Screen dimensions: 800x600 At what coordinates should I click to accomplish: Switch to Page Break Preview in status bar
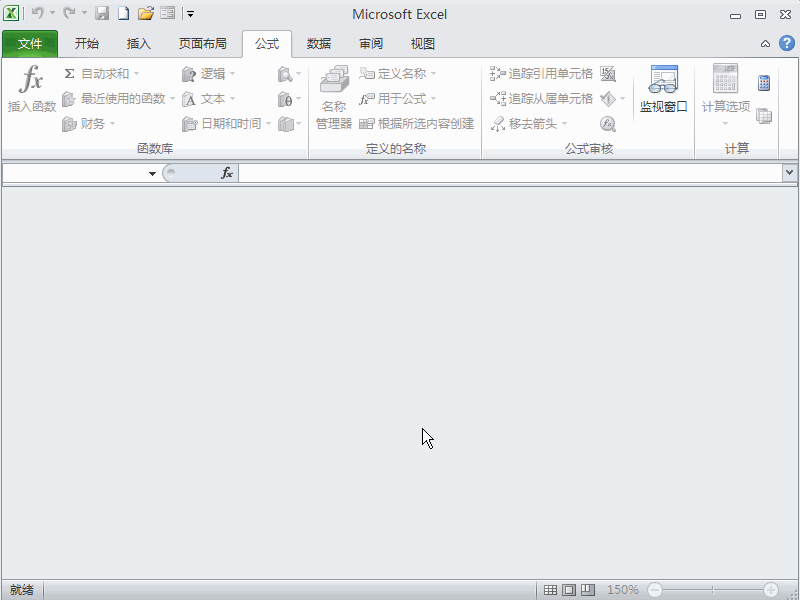[587, 589]
